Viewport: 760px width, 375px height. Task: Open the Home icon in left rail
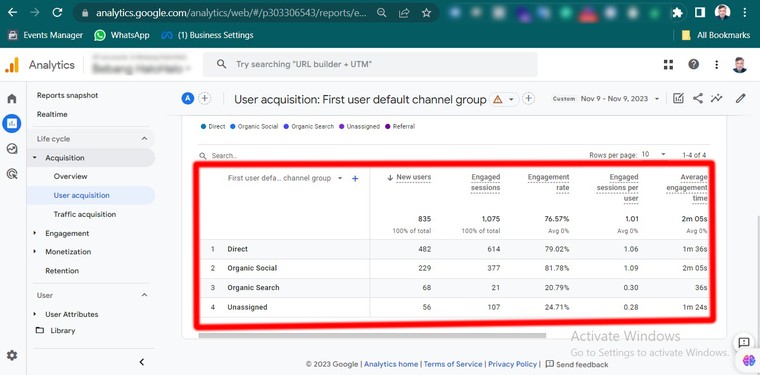pos(12,99)
